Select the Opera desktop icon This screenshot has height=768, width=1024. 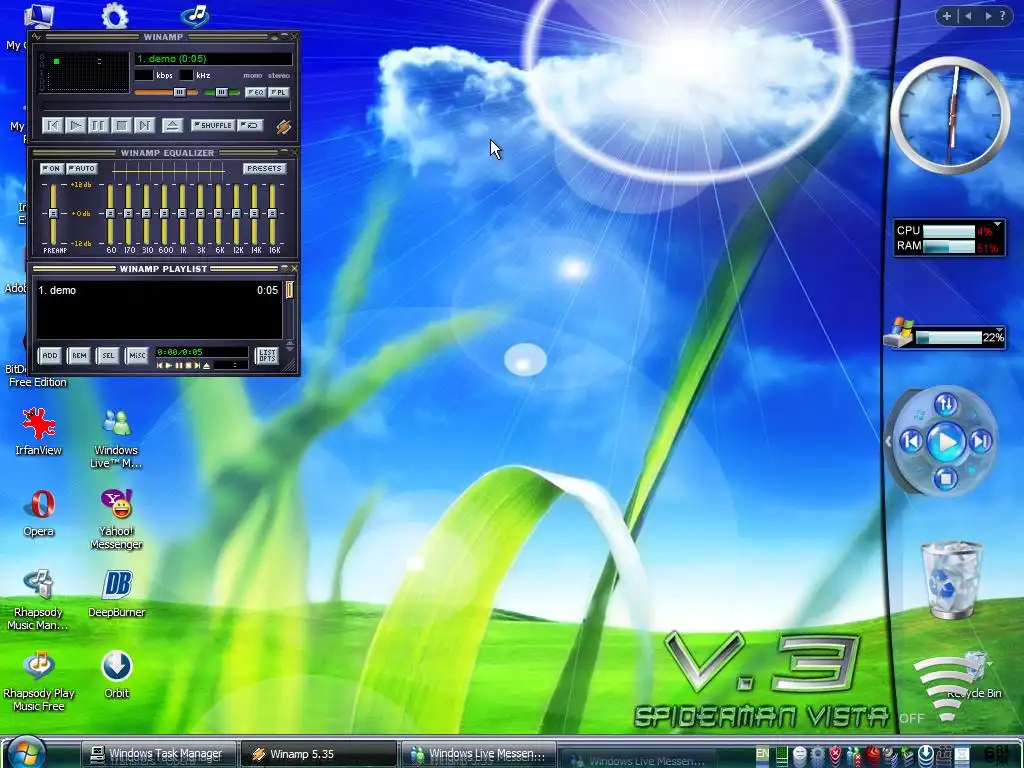(x=38, y=513)
